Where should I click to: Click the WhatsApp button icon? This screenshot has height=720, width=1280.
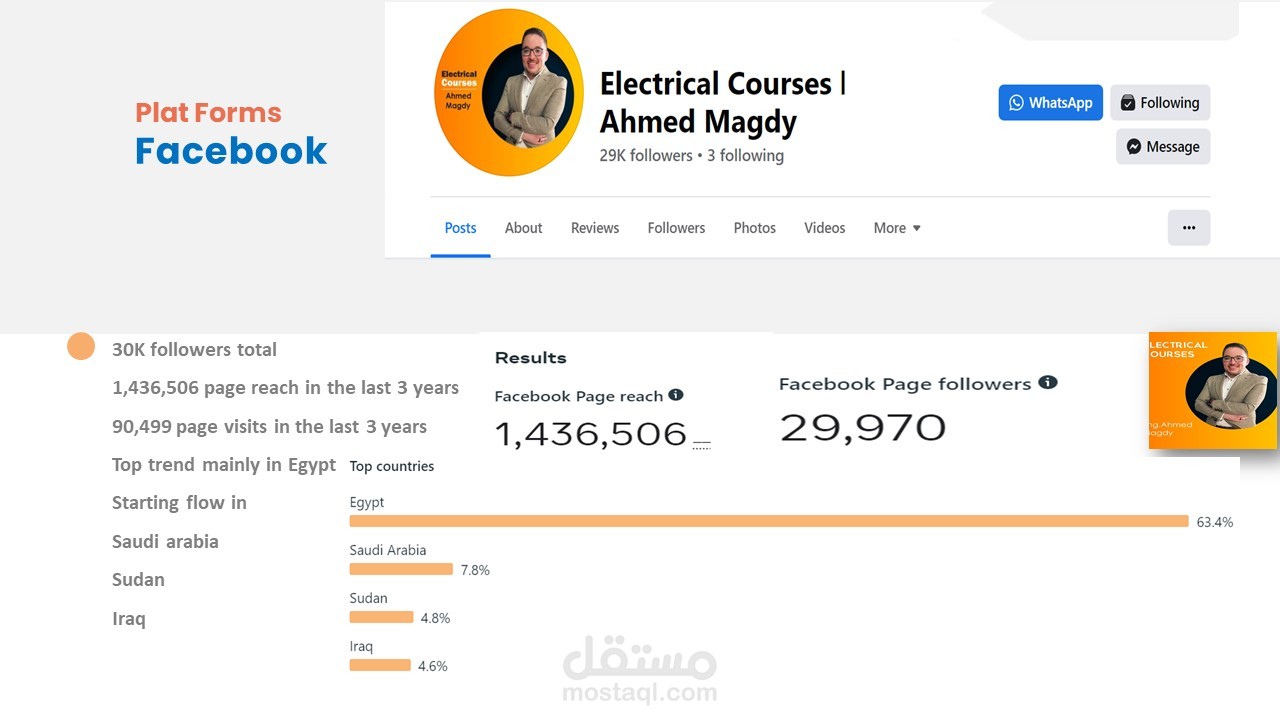tap(1016, 103)
